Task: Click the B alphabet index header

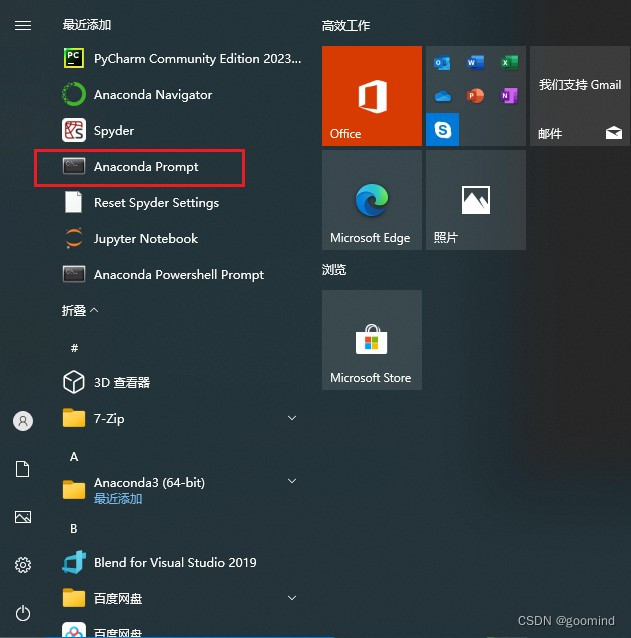Action: [74, 528]
